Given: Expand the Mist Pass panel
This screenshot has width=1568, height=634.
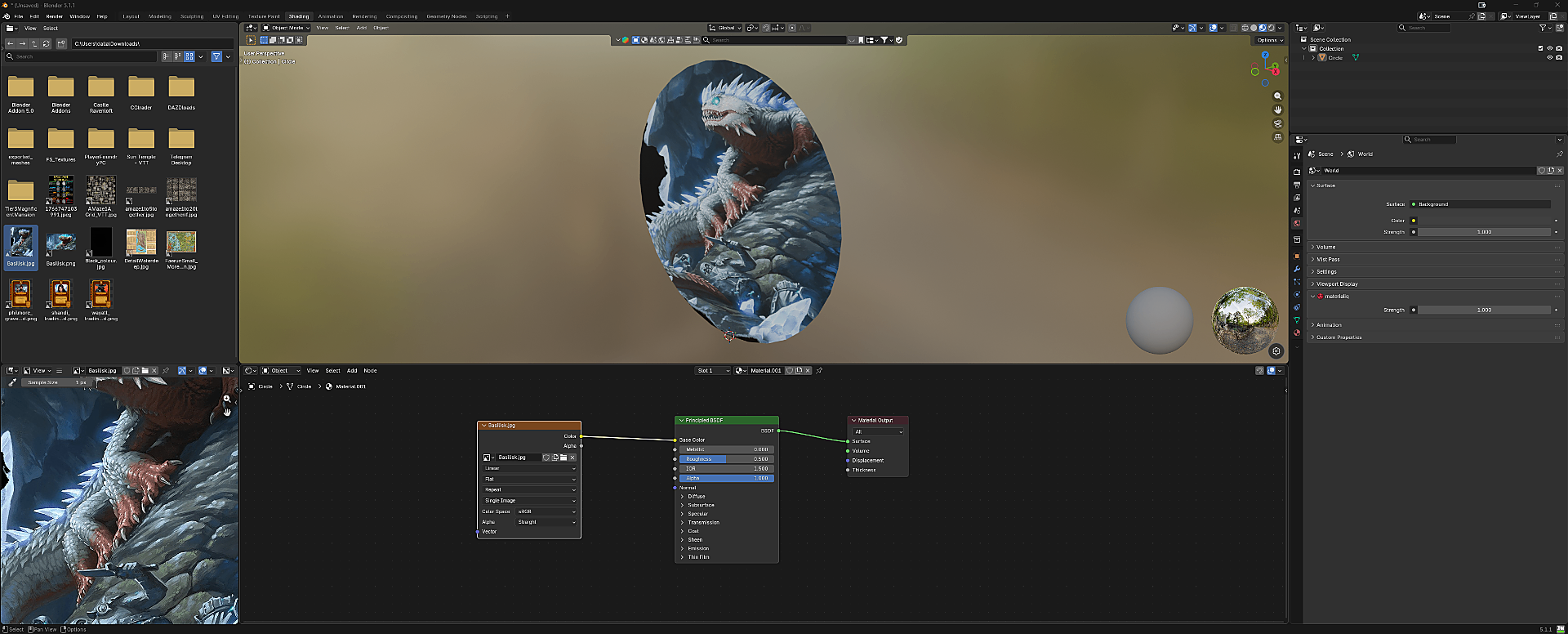Looking at the screenshot, I should point(1433,259).
